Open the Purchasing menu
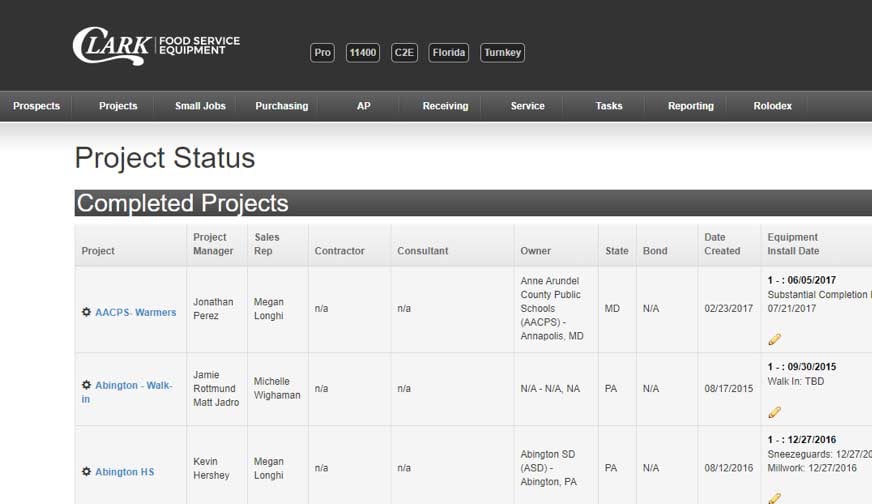The height and width of the screenshot is (504, 872). pyautogui.click(x=281, y=106)
